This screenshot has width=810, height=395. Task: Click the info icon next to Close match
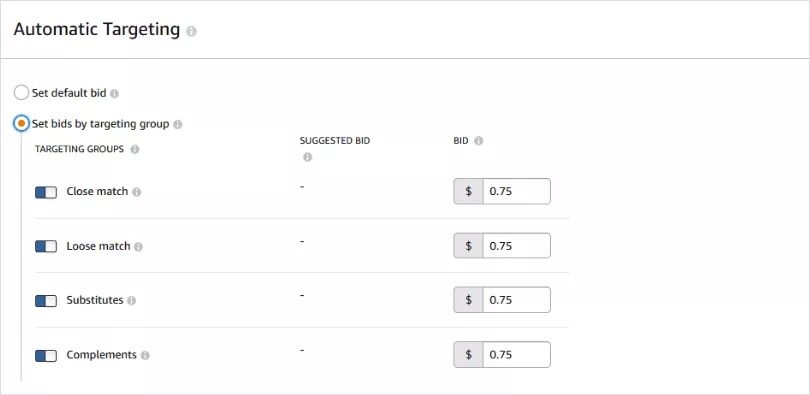136,192
